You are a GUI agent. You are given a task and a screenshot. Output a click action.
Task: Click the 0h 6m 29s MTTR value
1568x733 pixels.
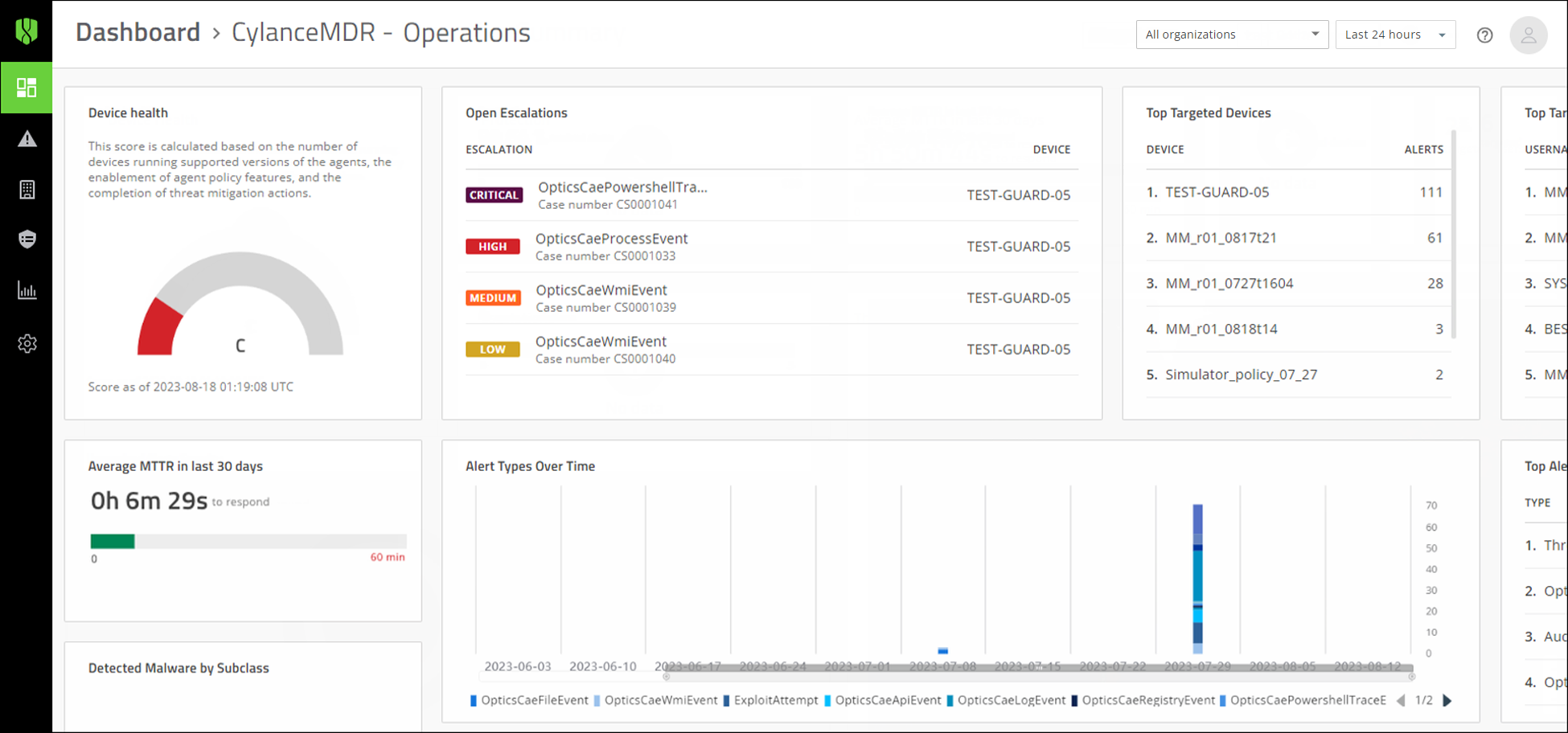(x=149, y=501)
